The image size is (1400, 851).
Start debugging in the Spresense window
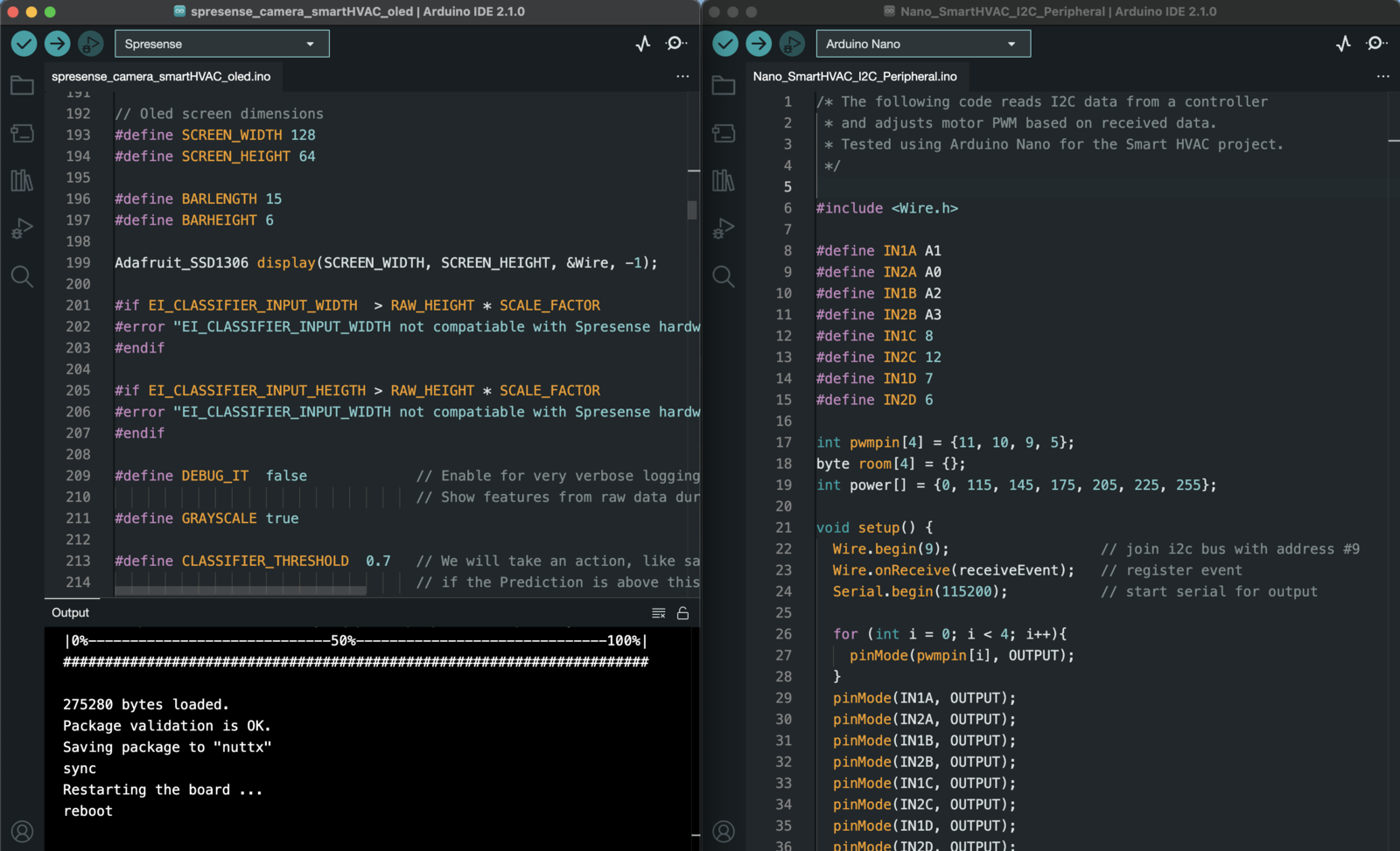(x=90, y=44)
